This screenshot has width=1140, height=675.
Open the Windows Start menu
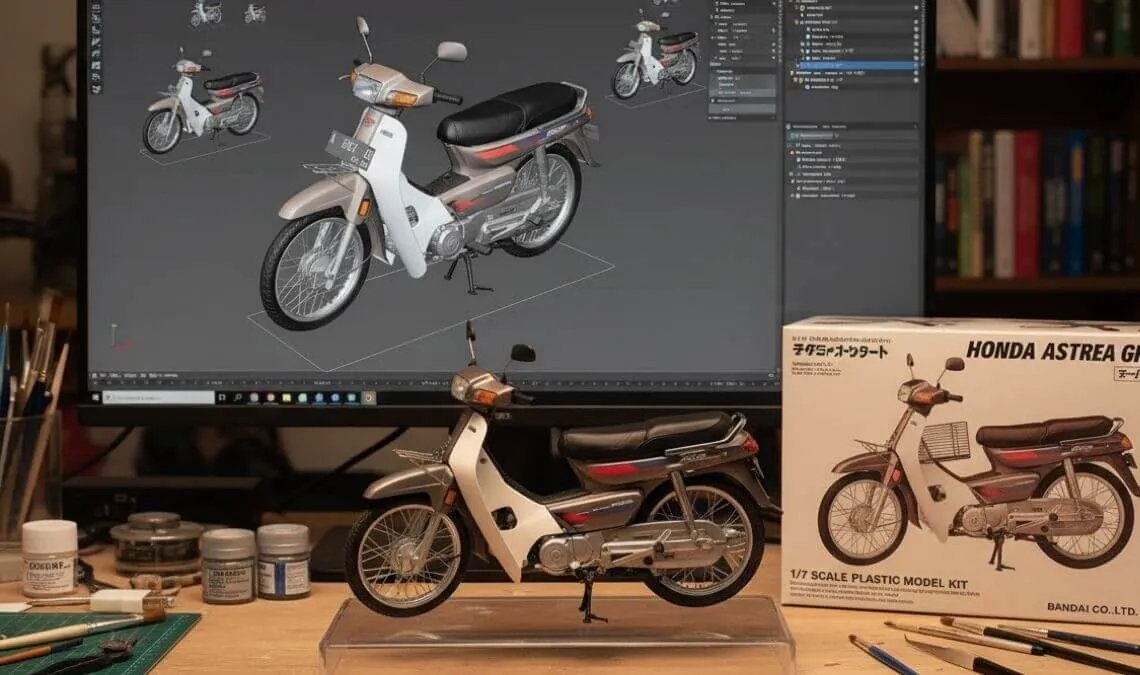(x=97, y=397)
